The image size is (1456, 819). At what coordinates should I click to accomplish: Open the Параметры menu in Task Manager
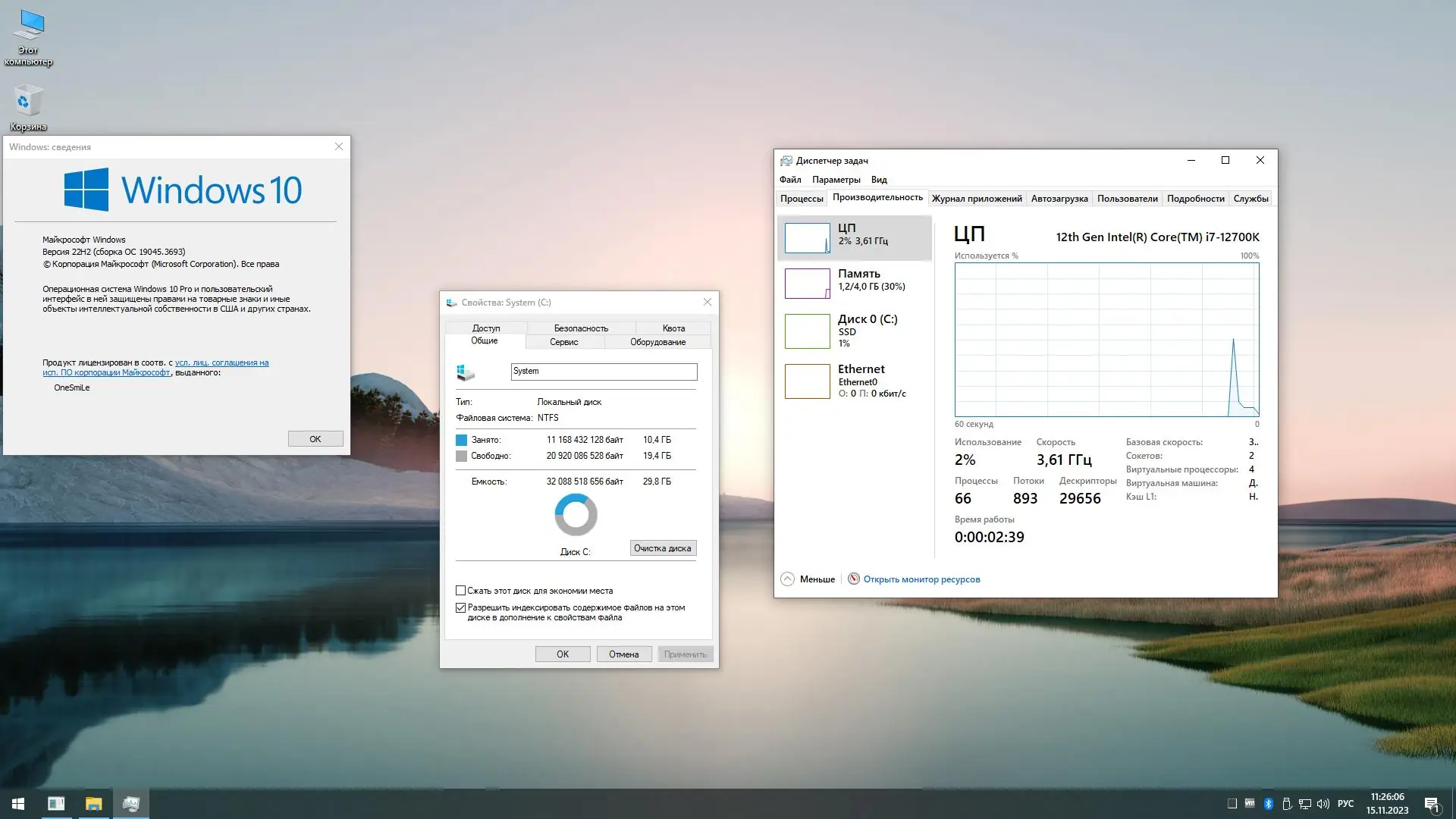[x=836, y=180]
